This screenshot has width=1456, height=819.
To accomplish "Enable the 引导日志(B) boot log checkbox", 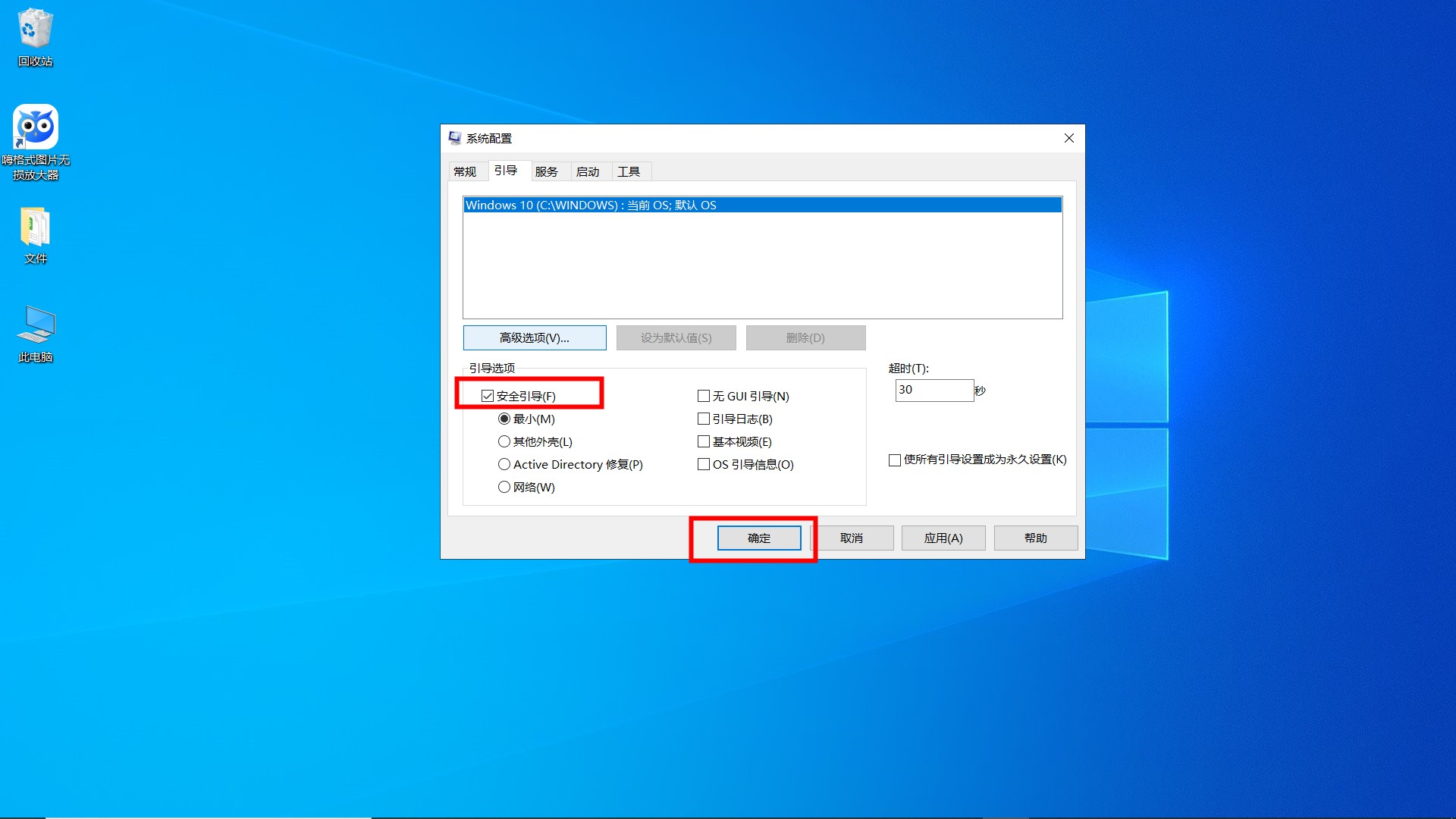I will click(x=704, y=419).
